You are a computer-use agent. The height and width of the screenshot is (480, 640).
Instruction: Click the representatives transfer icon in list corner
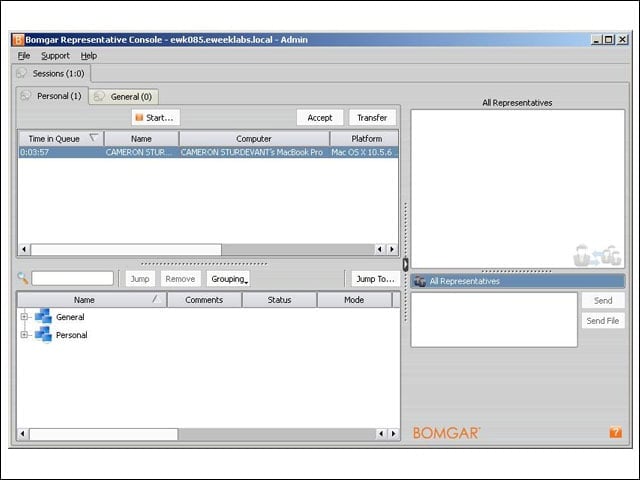click(597, 255)
